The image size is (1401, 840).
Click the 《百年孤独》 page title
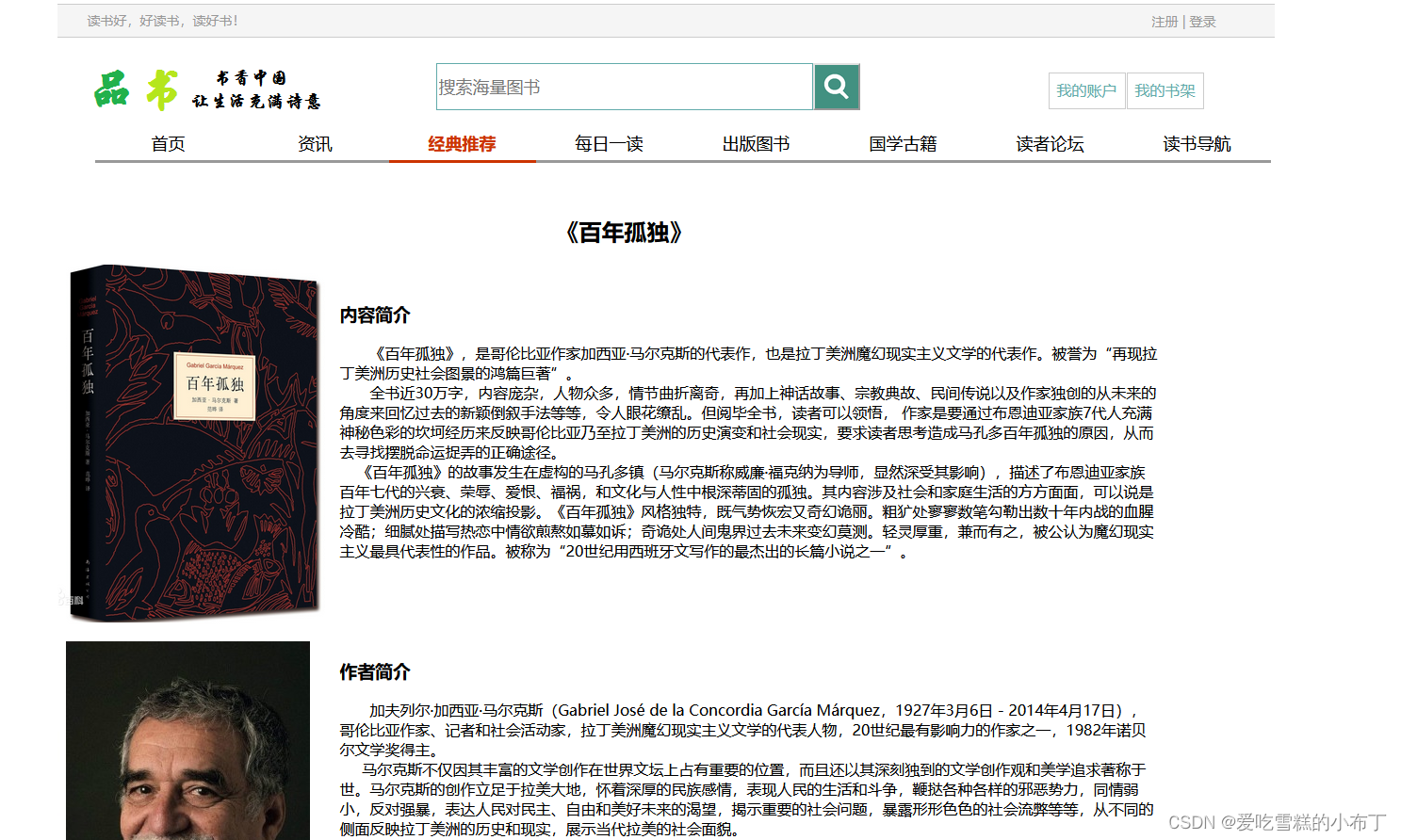(x=624, y=233)
